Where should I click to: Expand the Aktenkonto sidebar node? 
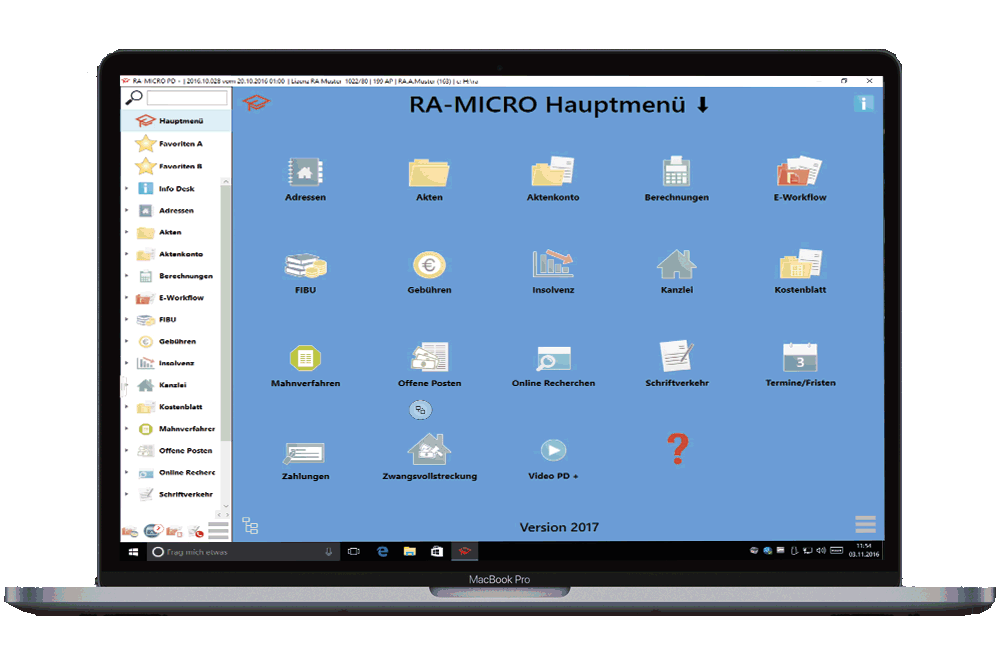[126, 254]
